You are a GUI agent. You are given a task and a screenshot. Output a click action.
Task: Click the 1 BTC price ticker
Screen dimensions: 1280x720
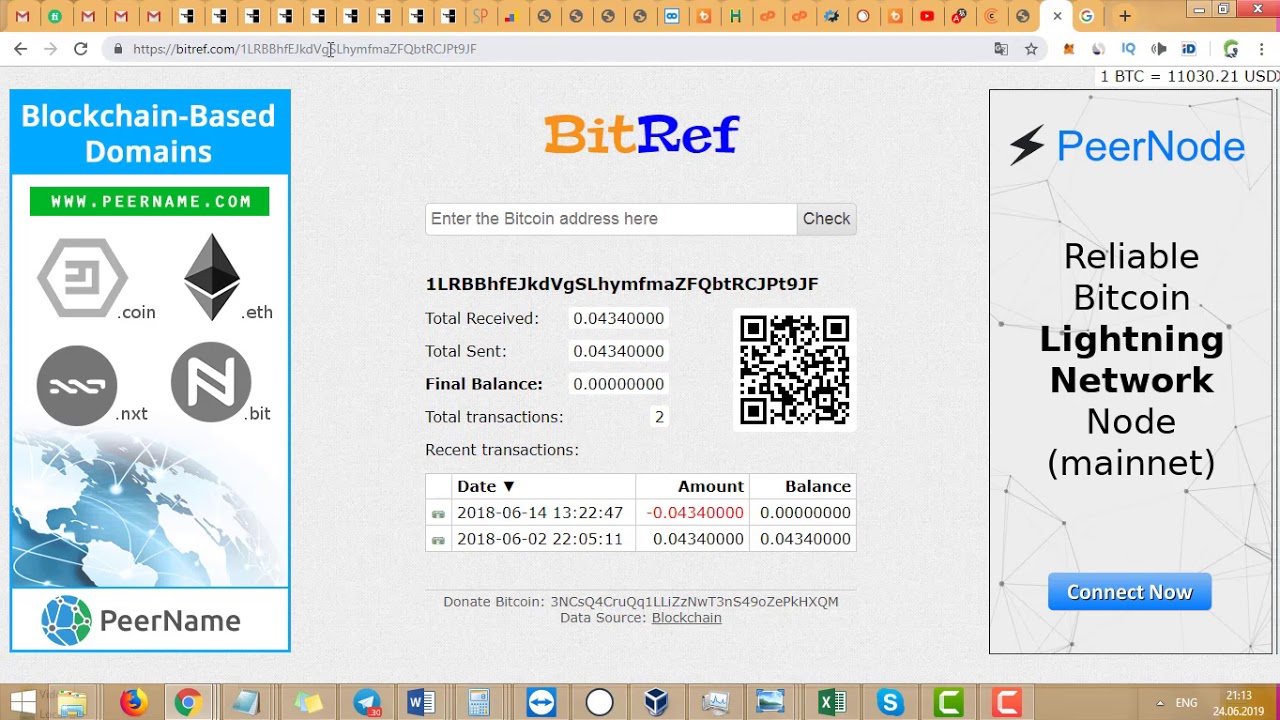[1189, 76]
